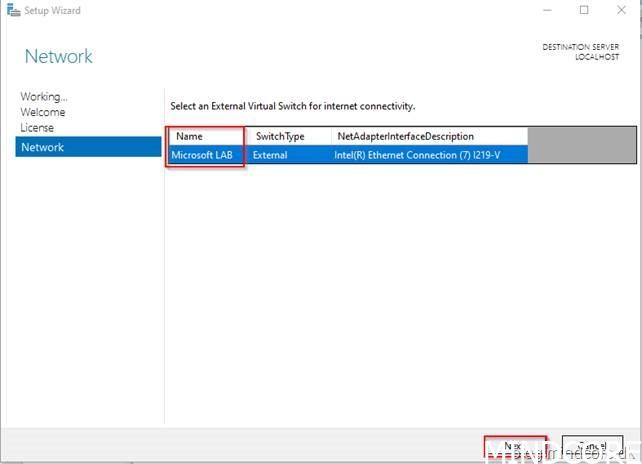Click the Network page heading
The height and width of the screenshot is (464, 642).
58,56
